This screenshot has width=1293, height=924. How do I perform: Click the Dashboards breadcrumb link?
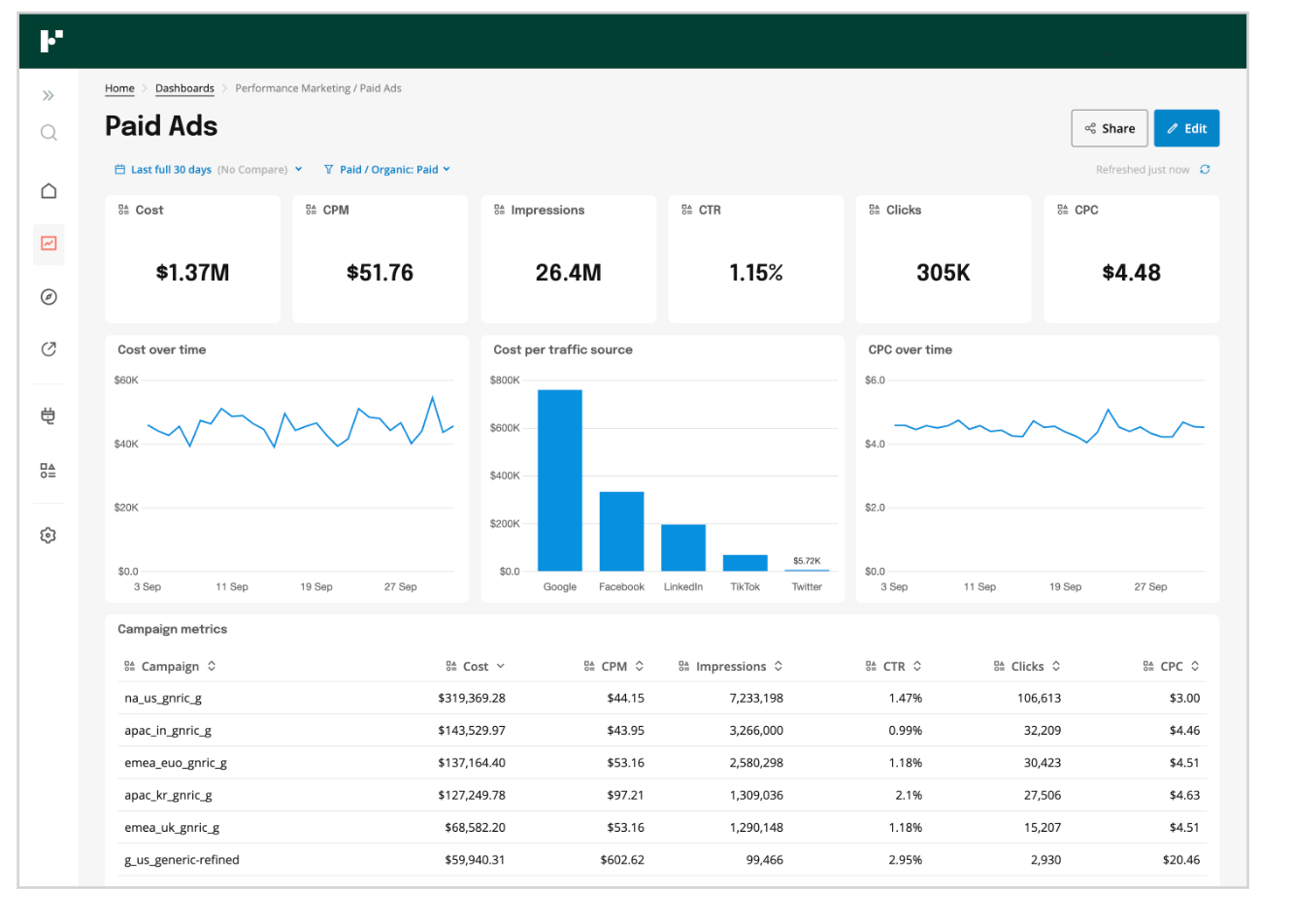[x=184, y=88]
